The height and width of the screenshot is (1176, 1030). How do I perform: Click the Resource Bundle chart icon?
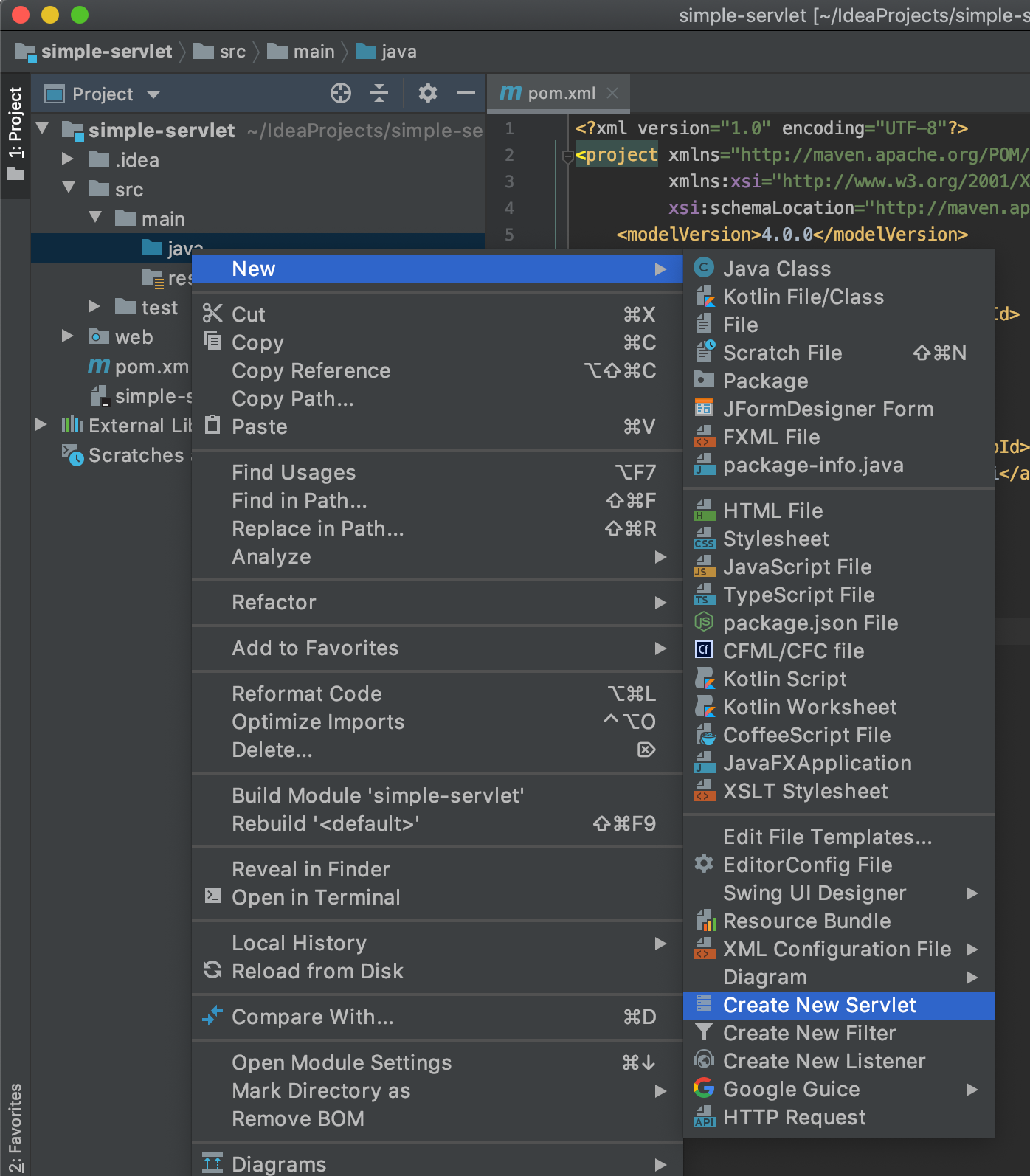(705, 920)
